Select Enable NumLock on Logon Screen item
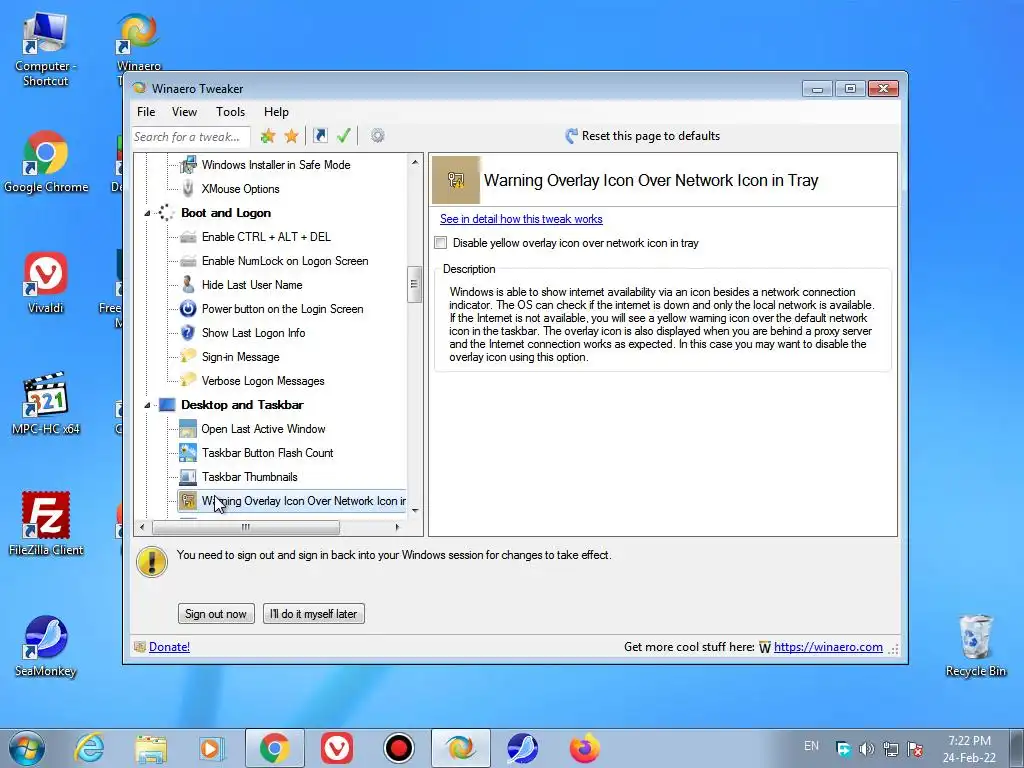This screenshot has width=1024, height=768. [x=285, y=261]
